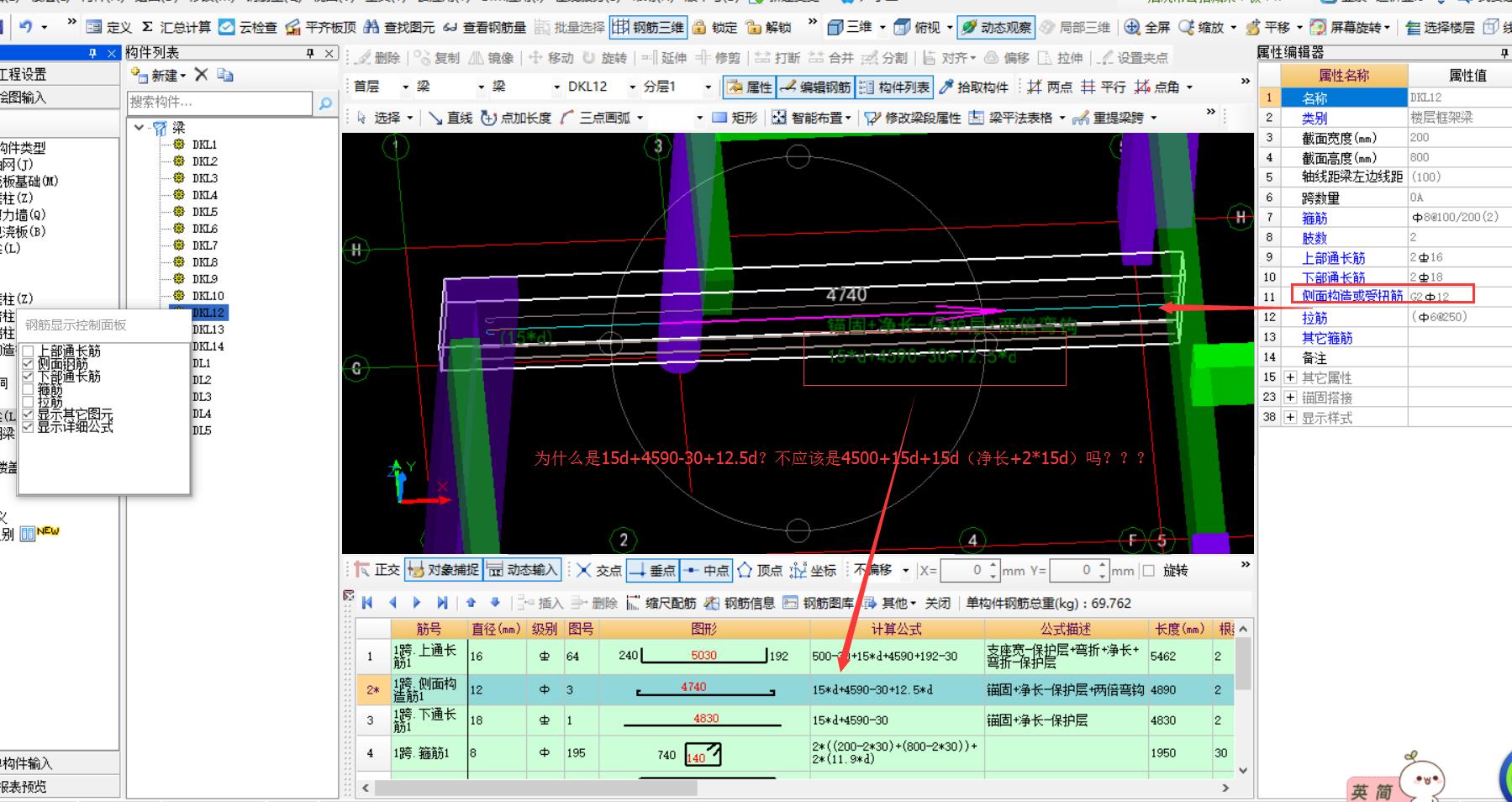Screen dimensions: 1512x802
Task: Open 工程设置 in left sidebar
Action: (x=59, y=74)
